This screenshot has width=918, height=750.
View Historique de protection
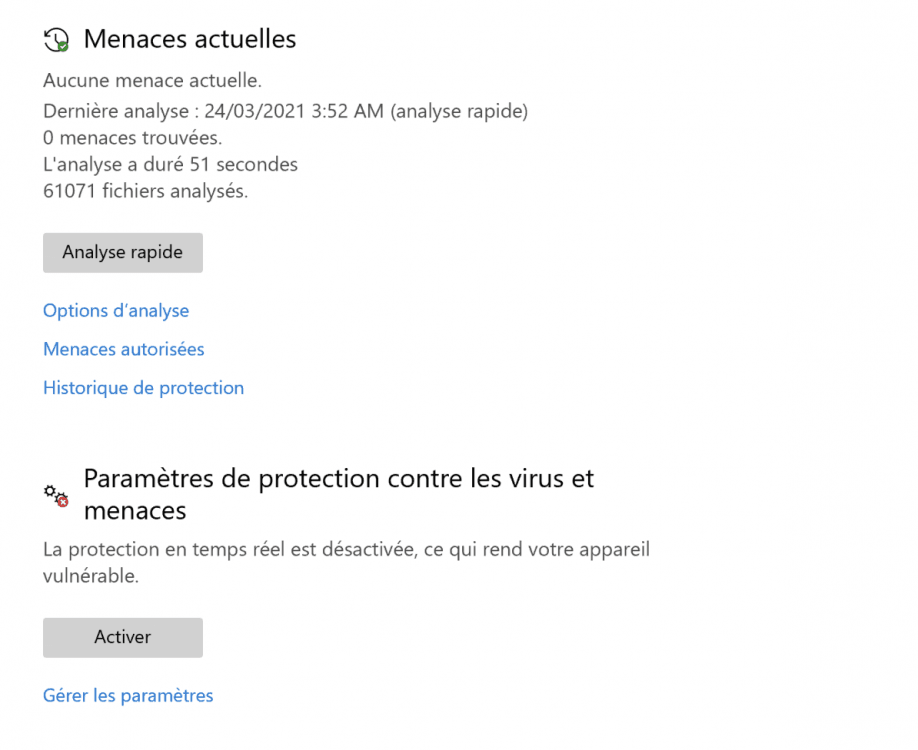(x=143, y=388)
